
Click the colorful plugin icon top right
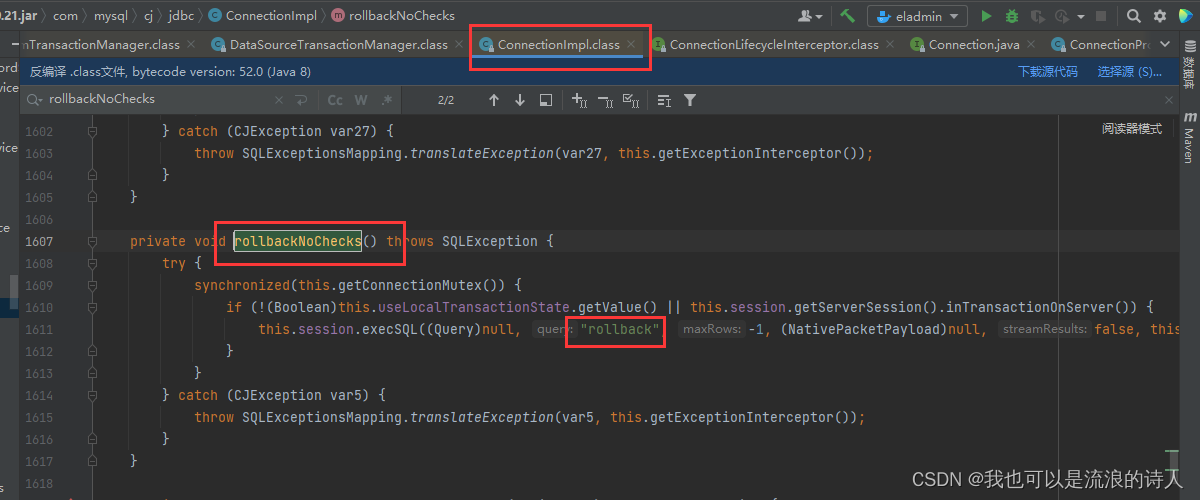[1186, 16]
